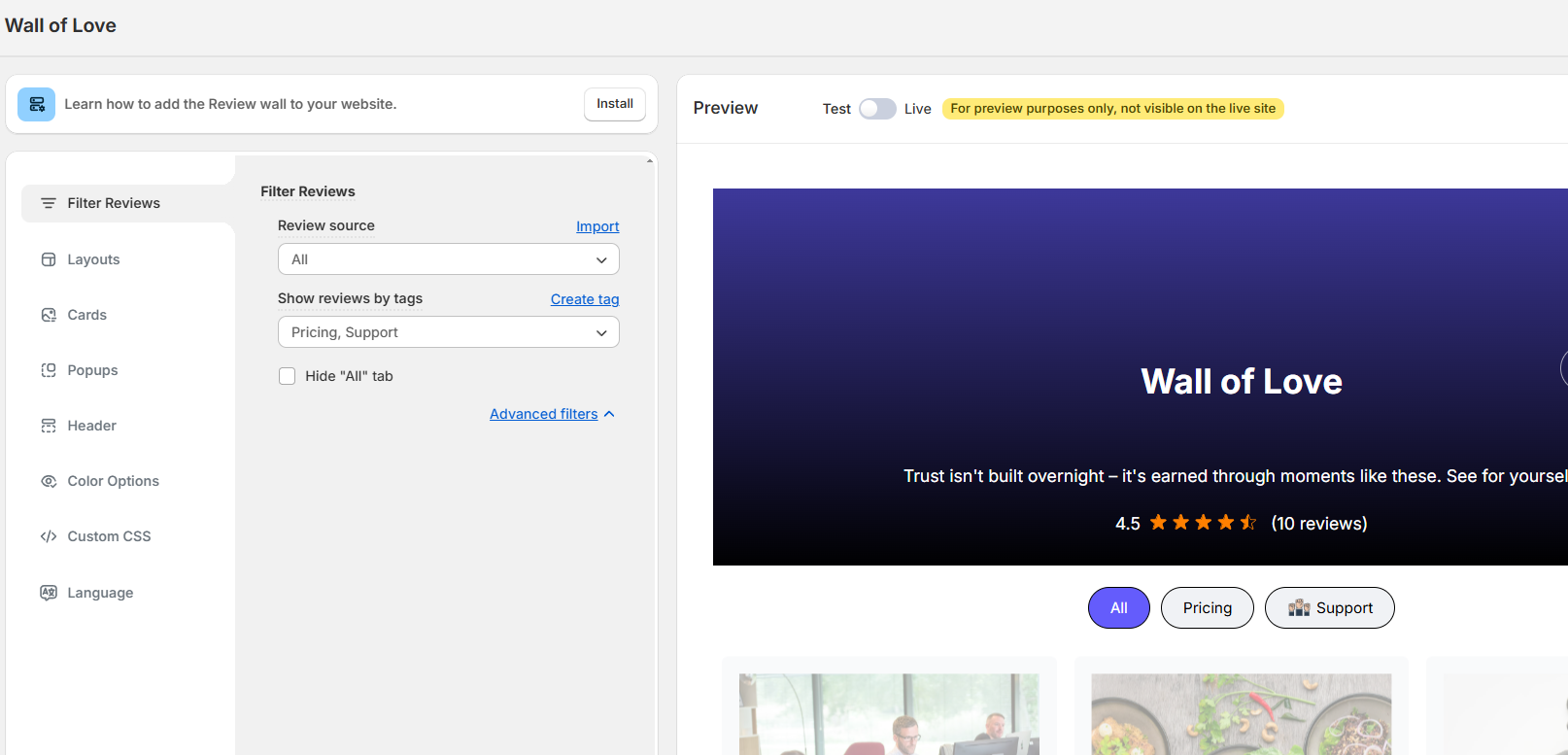The height and width of the screenshot is (755, 1568).
Task: Click the Custom CSS code icon
Action: point(49,536)
